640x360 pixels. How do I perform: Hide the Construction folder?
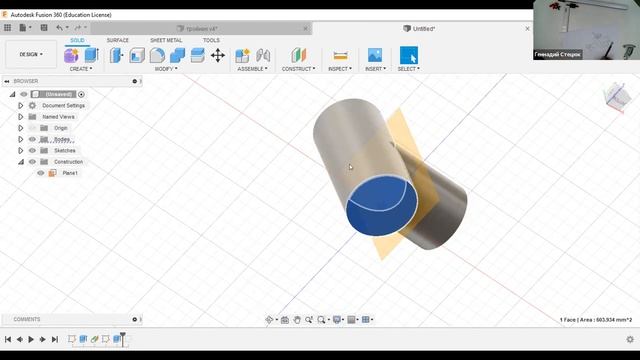coord(32,162)
